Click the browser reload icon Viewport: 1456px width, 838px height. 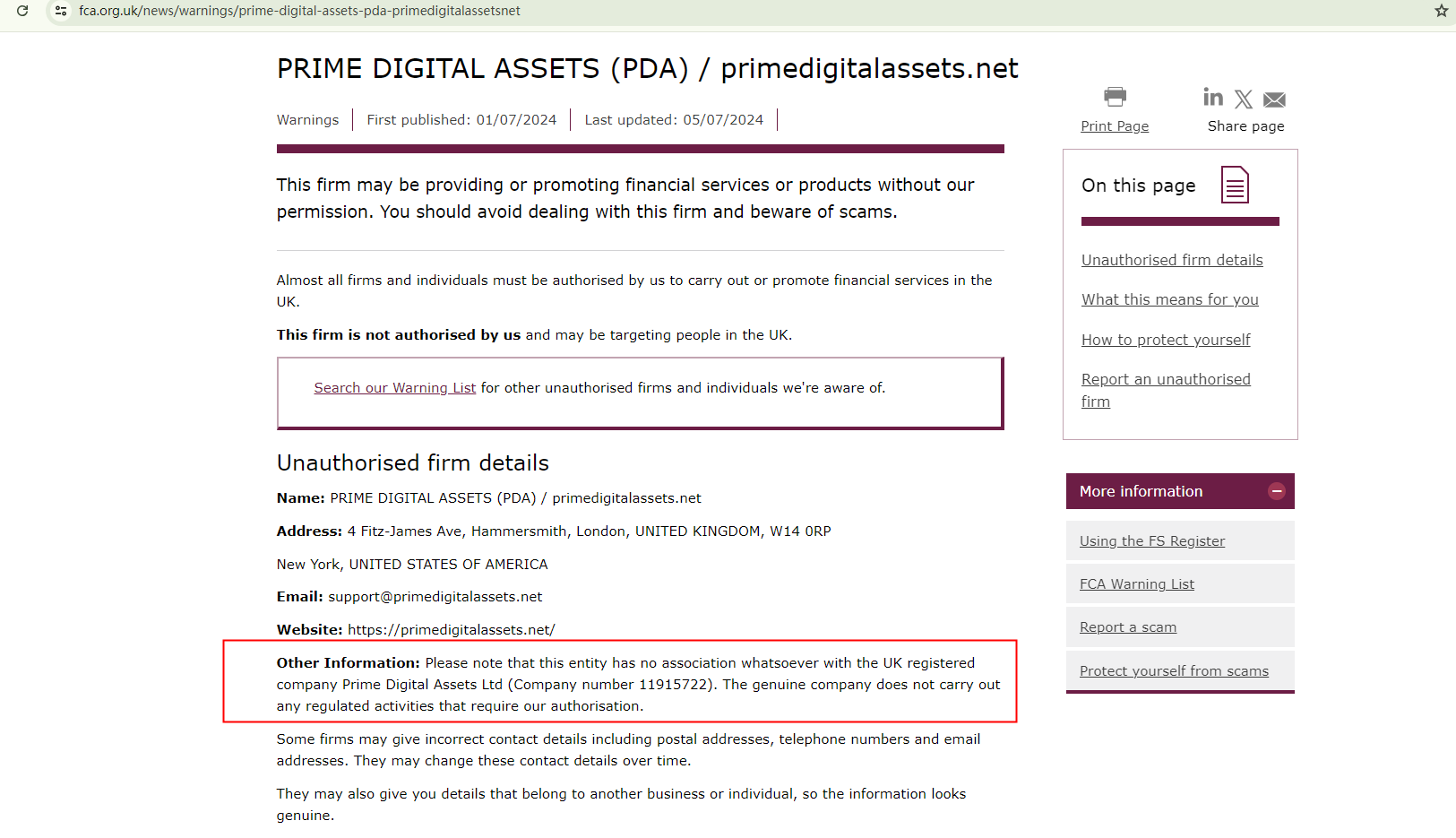click(22, 11)
